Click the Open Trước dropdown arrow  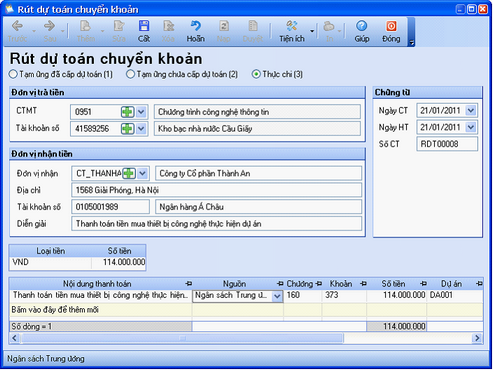[x=34, y=31]
